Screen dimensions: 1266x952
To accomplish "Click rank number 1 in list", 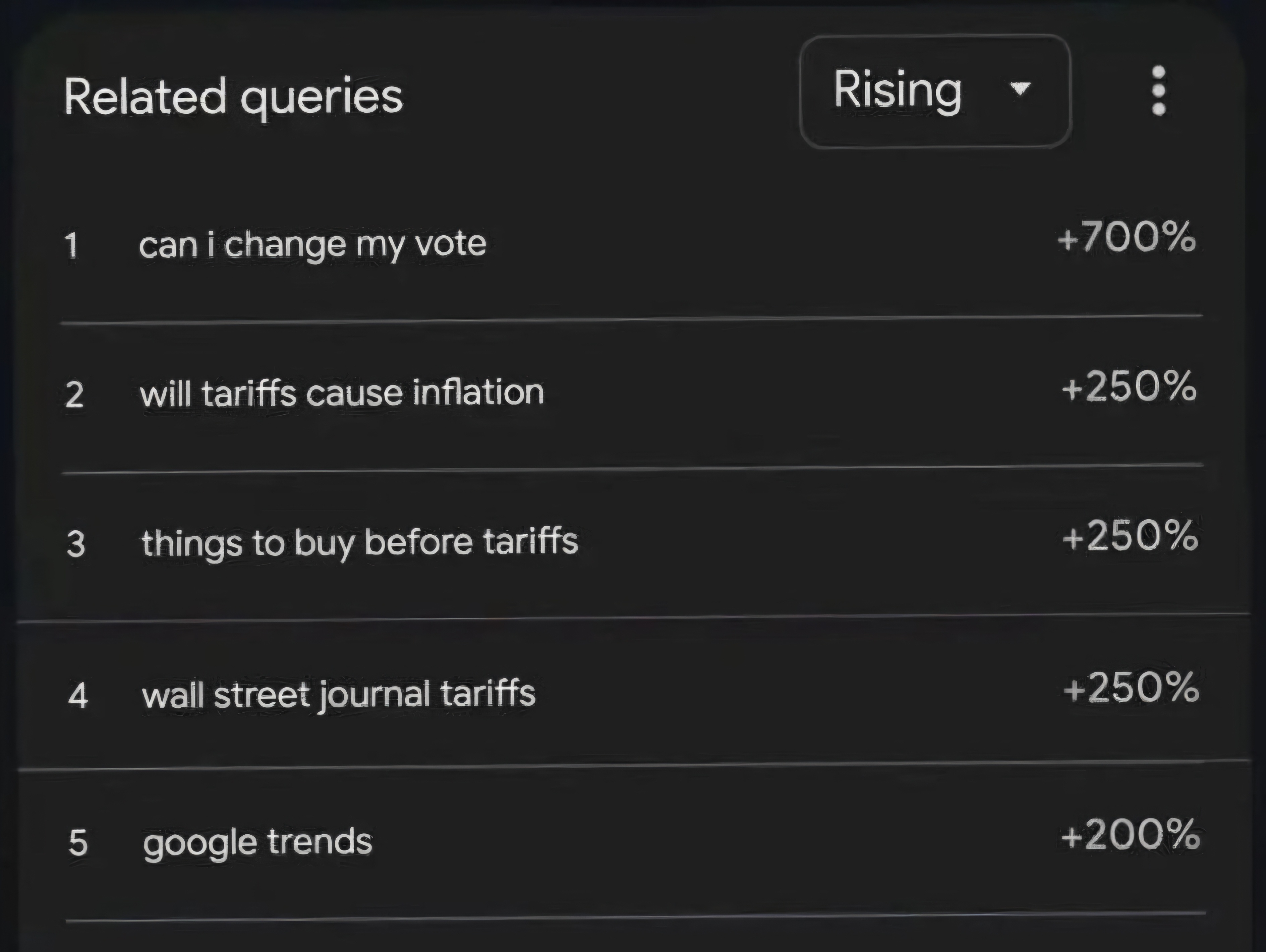I will tap(71, 245).
